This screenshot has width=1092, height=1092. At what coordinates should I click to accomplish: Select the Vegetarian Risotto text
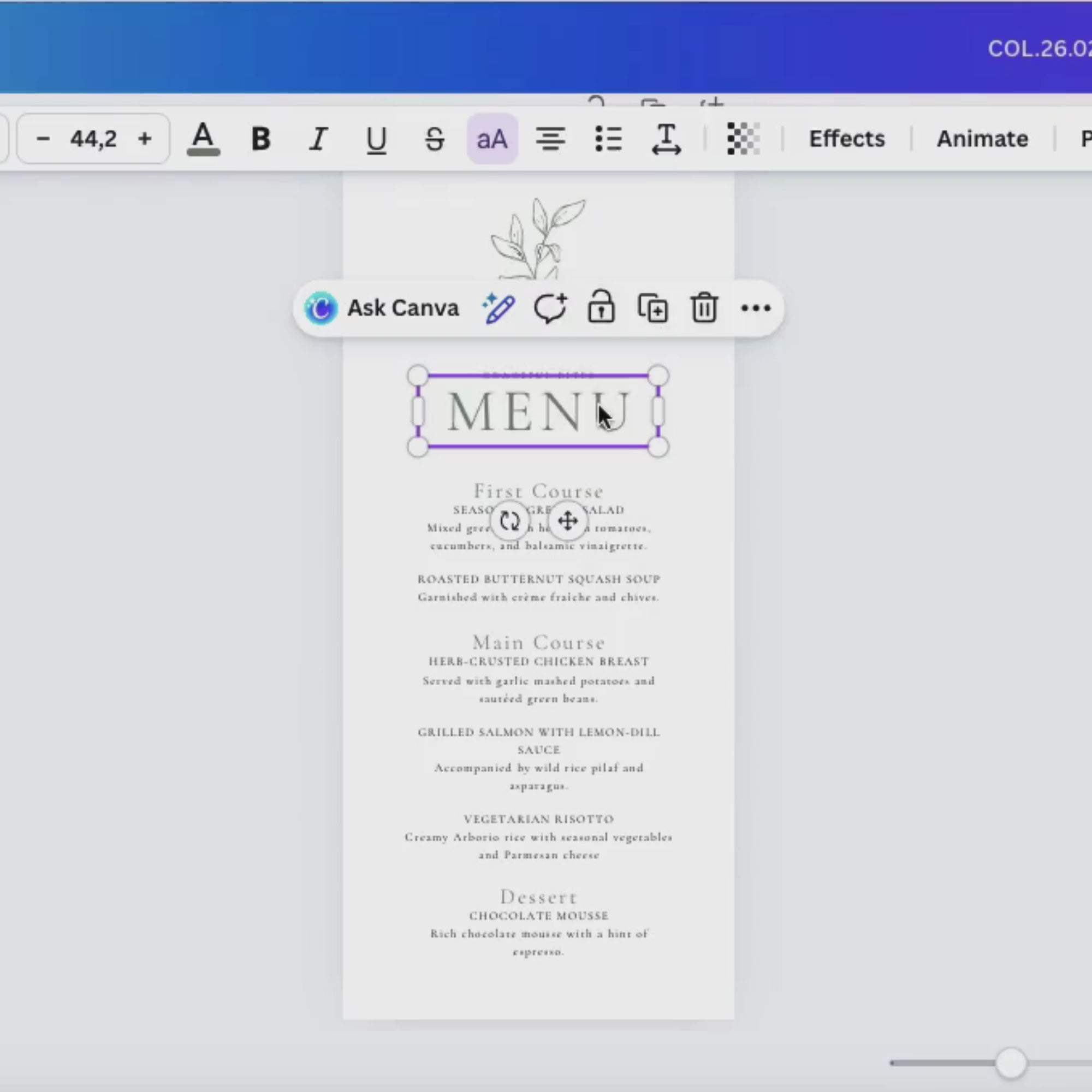[539, 819]
